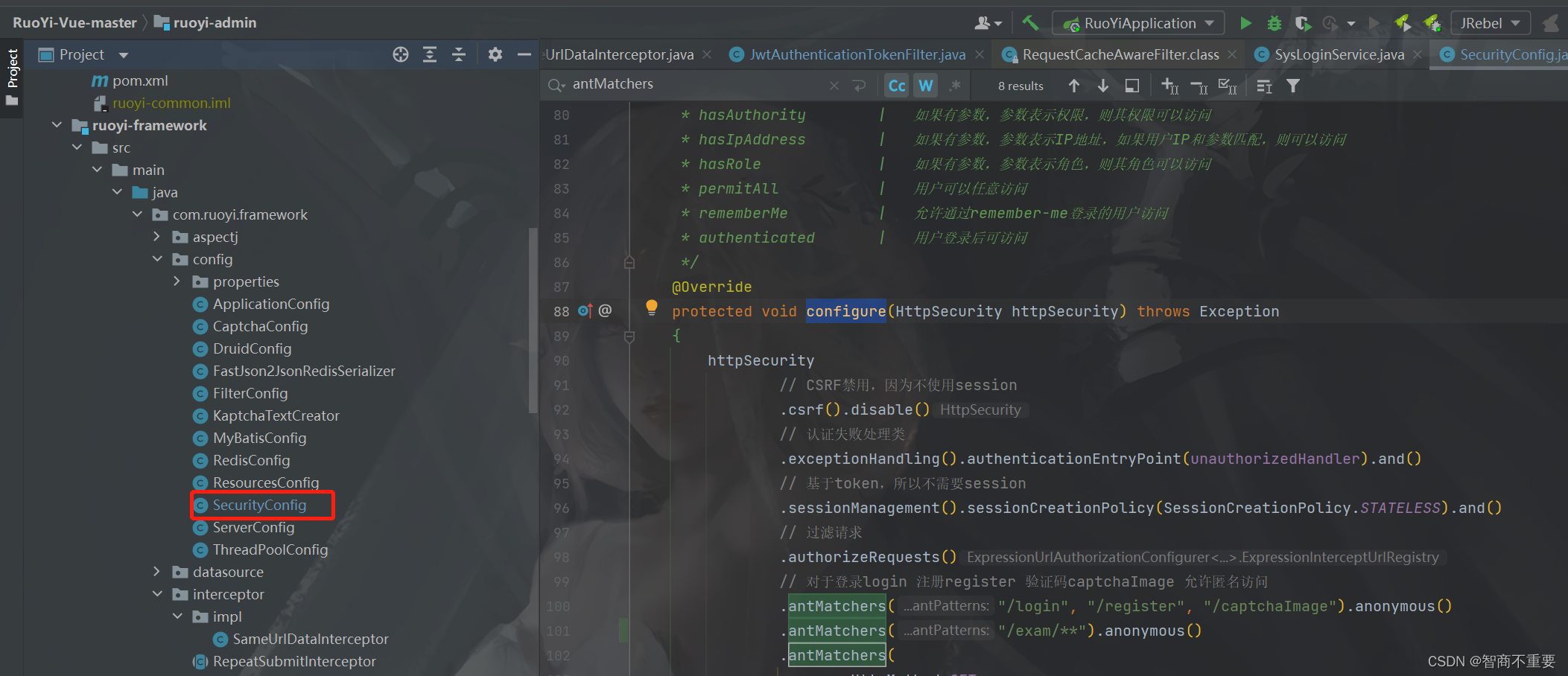Collapse the interceptor package
Viewport: 1568px width, 676px height.
click(157, 594)
